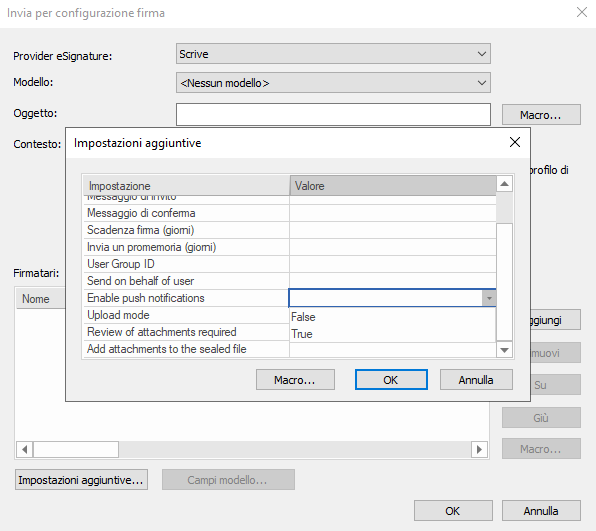
Task: Click the Macro button next to Oggetto
Action: (541, 115)
